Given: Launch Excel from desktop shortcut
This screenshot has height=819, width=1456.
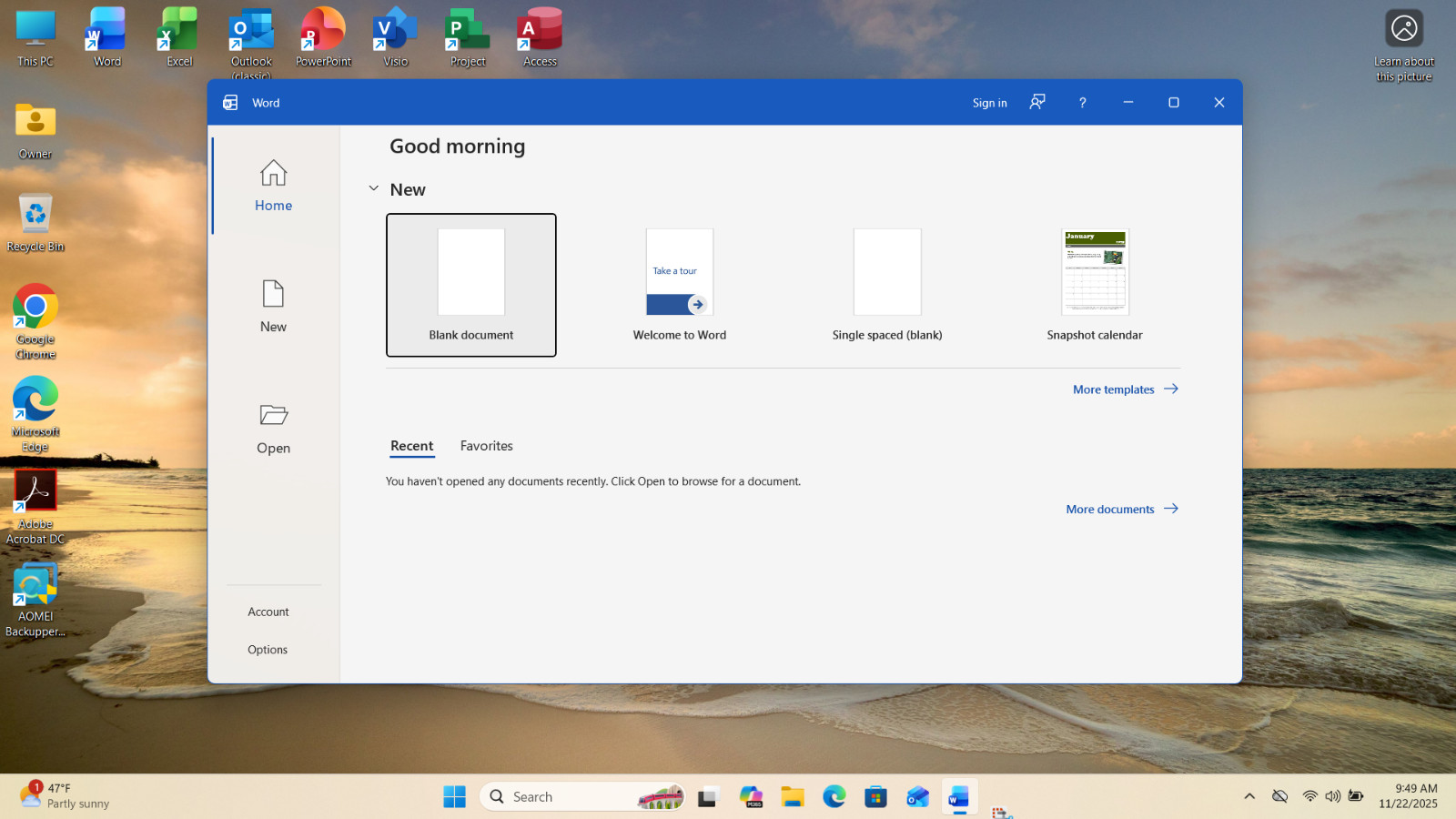Looking at the screenshot, I should [179, 36].
